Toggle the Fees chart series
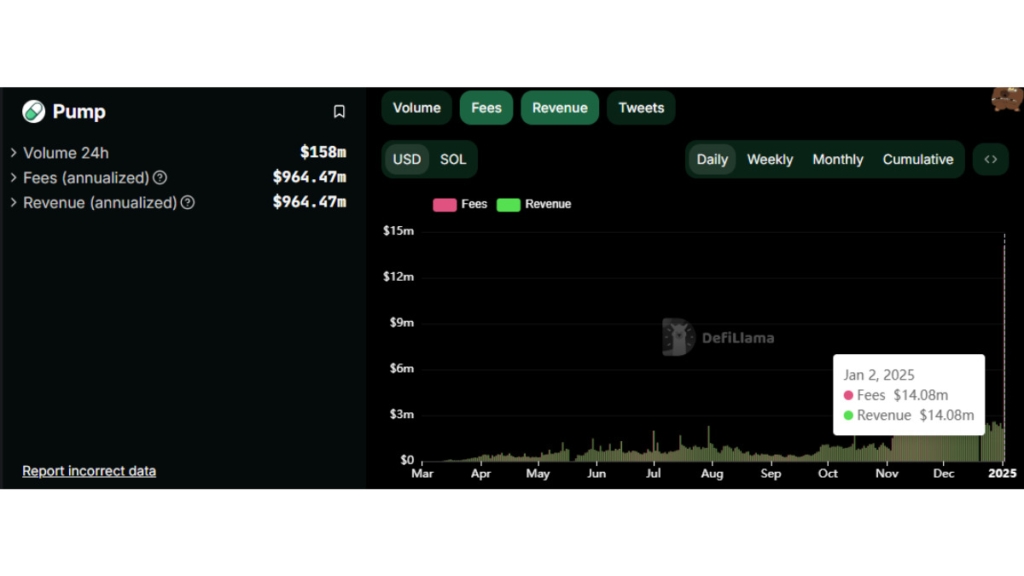1024x576 pixels. point(487,108)
